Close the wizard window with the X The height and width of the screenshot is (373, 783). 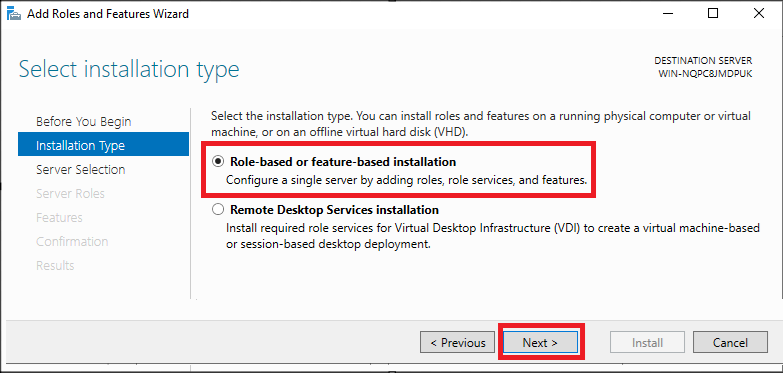pyautogui.click(x=759, y=13)
